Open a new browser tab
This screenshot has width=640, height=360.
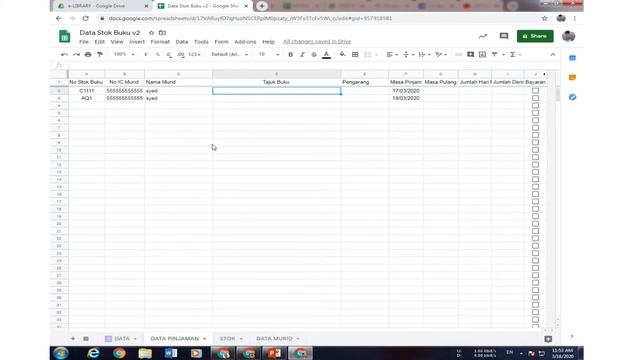coord(262,6)
